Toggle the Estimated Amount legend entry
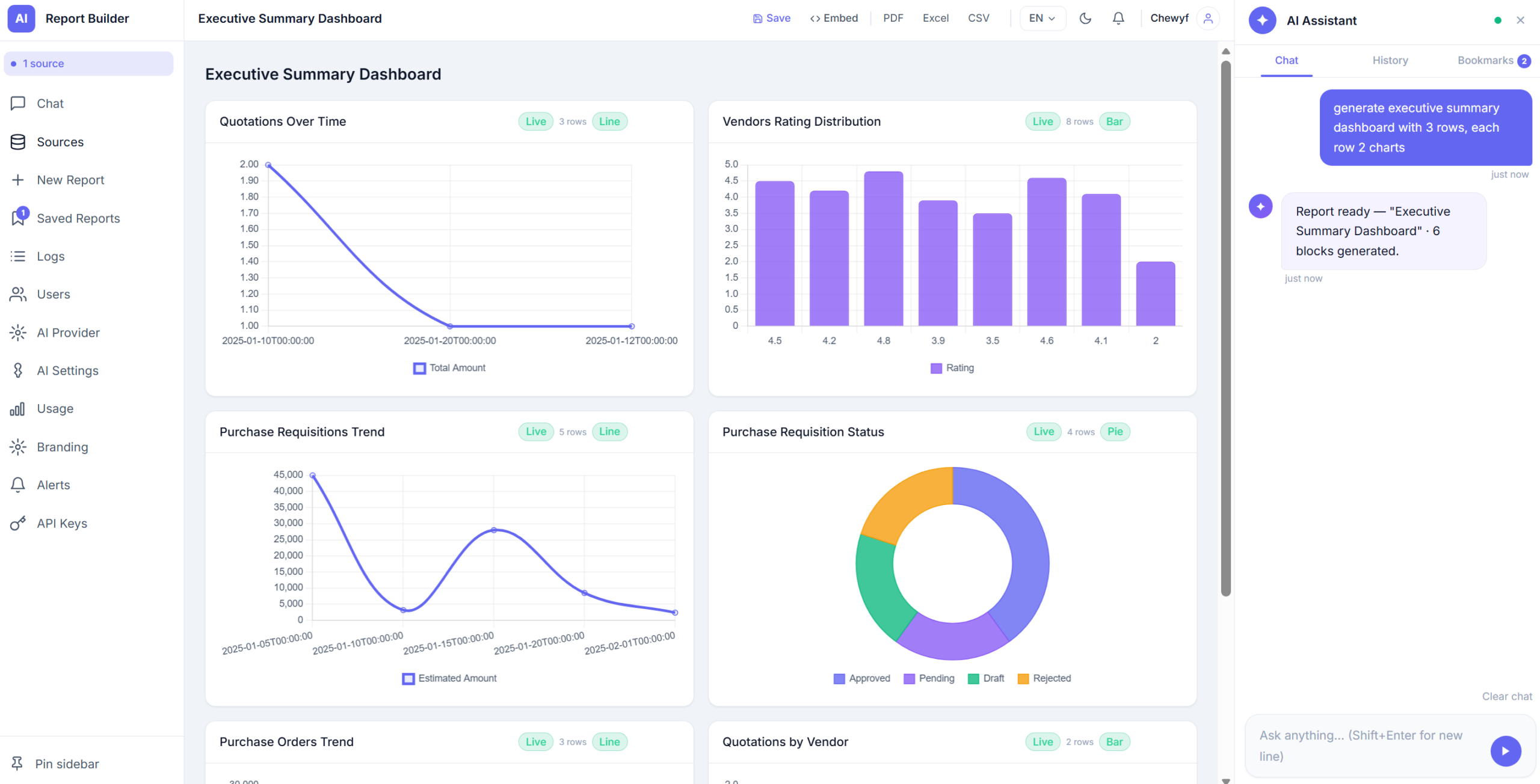 pyautogui.click(x=449, y=678)
